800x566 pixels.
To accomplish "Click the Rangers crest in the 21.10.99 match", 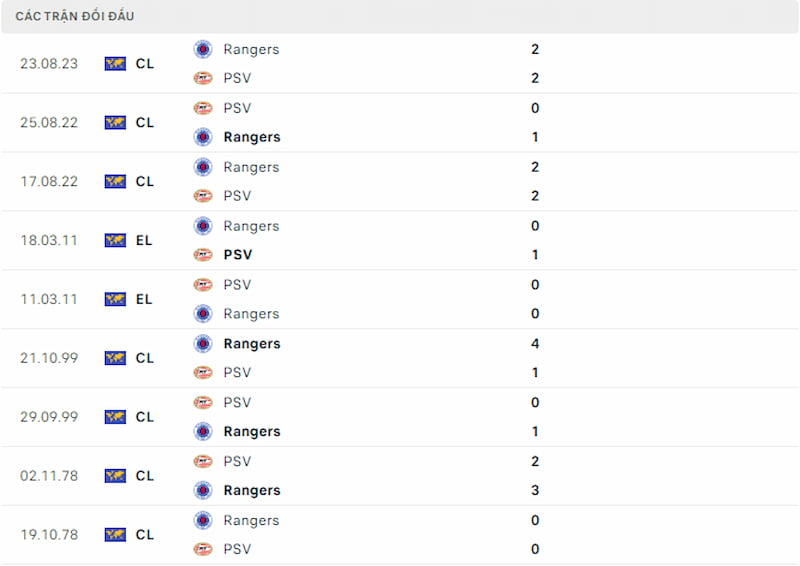I will (203, 343).
